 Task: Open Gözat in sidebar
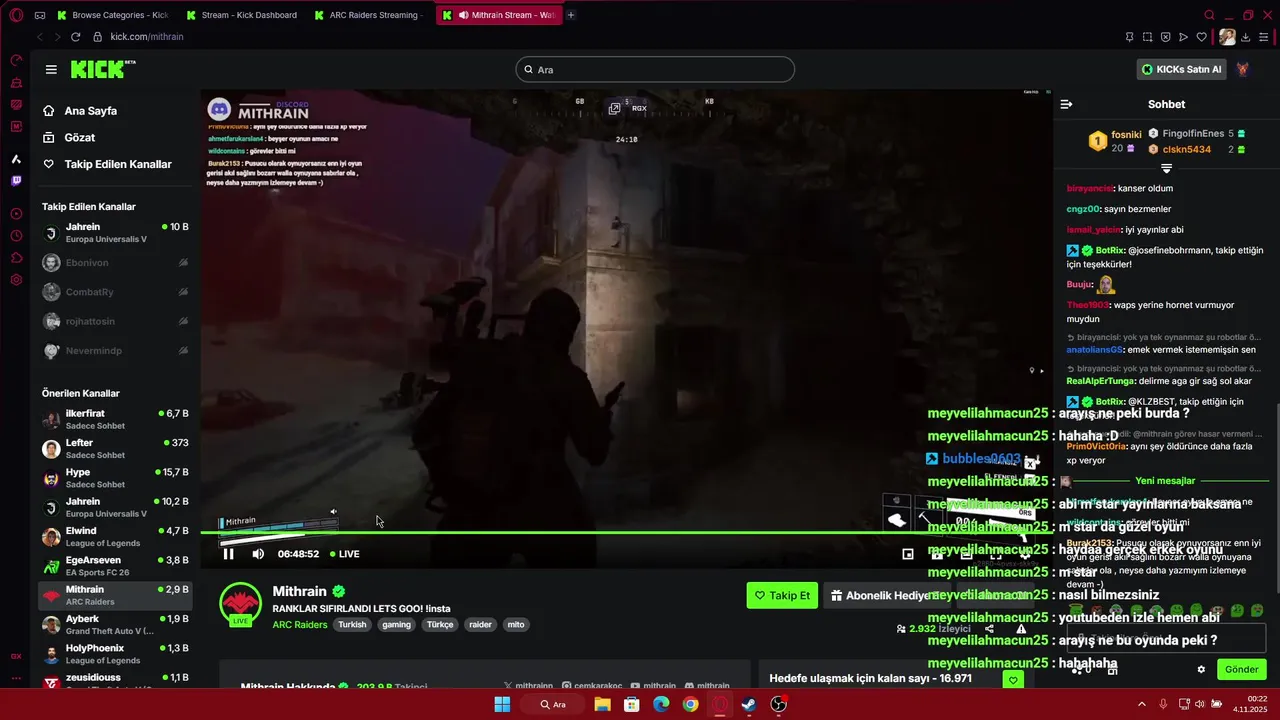click(80, 137)
